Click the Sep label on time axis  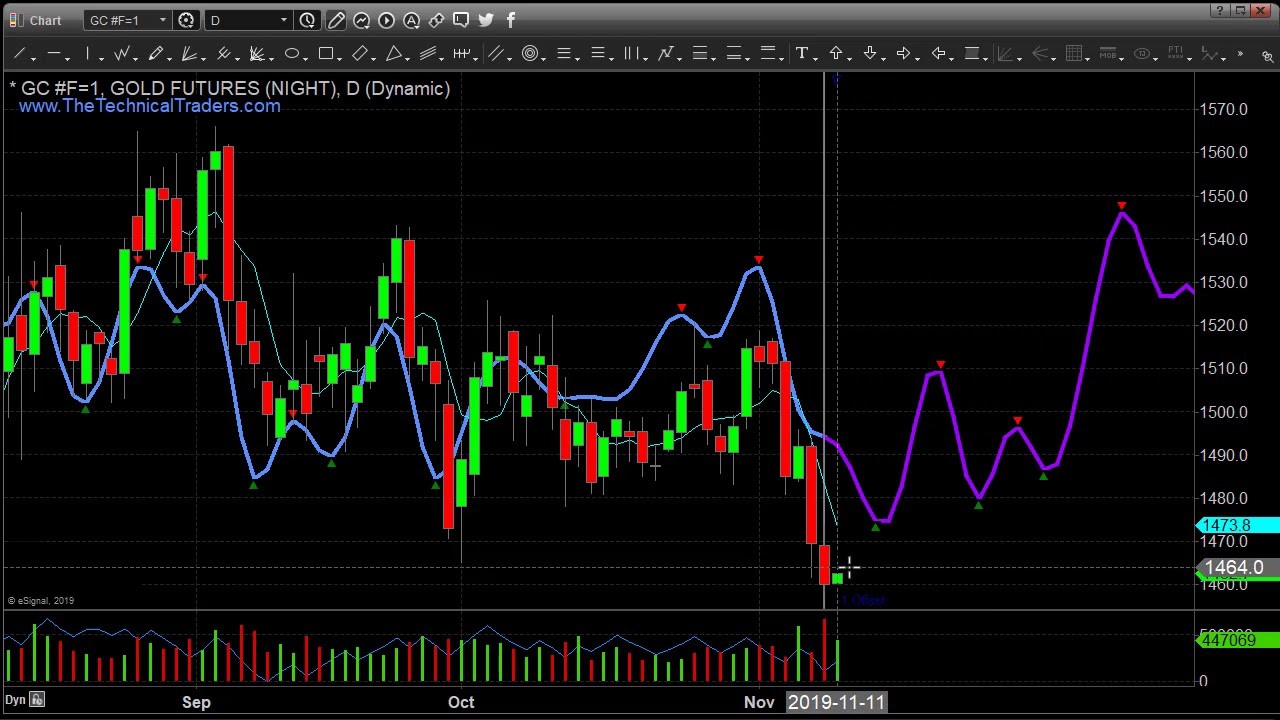point(196,702)
